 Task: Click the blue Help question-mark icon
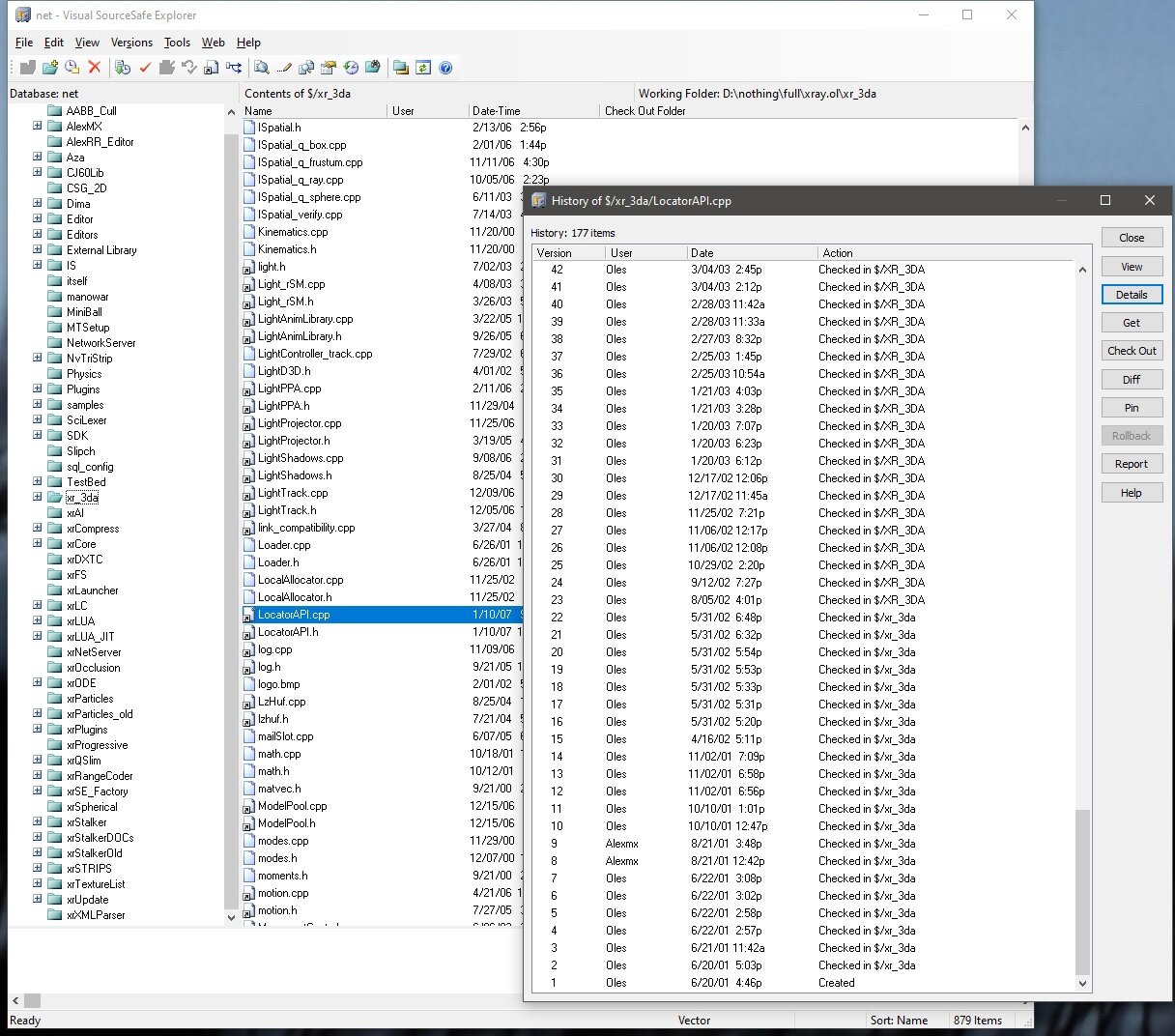pos(445,68)
